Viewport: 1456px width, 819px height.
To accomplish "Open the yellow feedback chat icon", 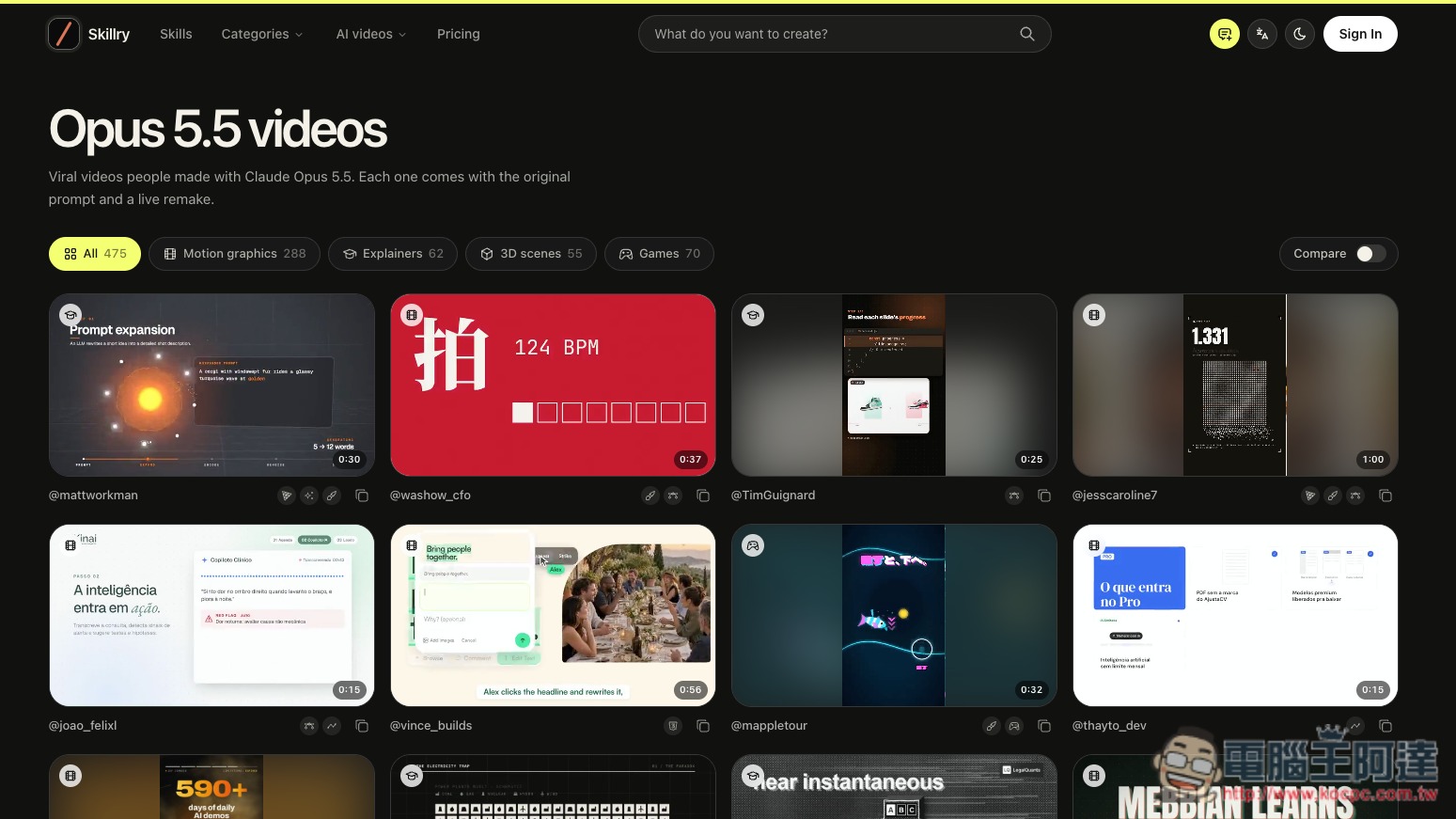I will 1225,34.
